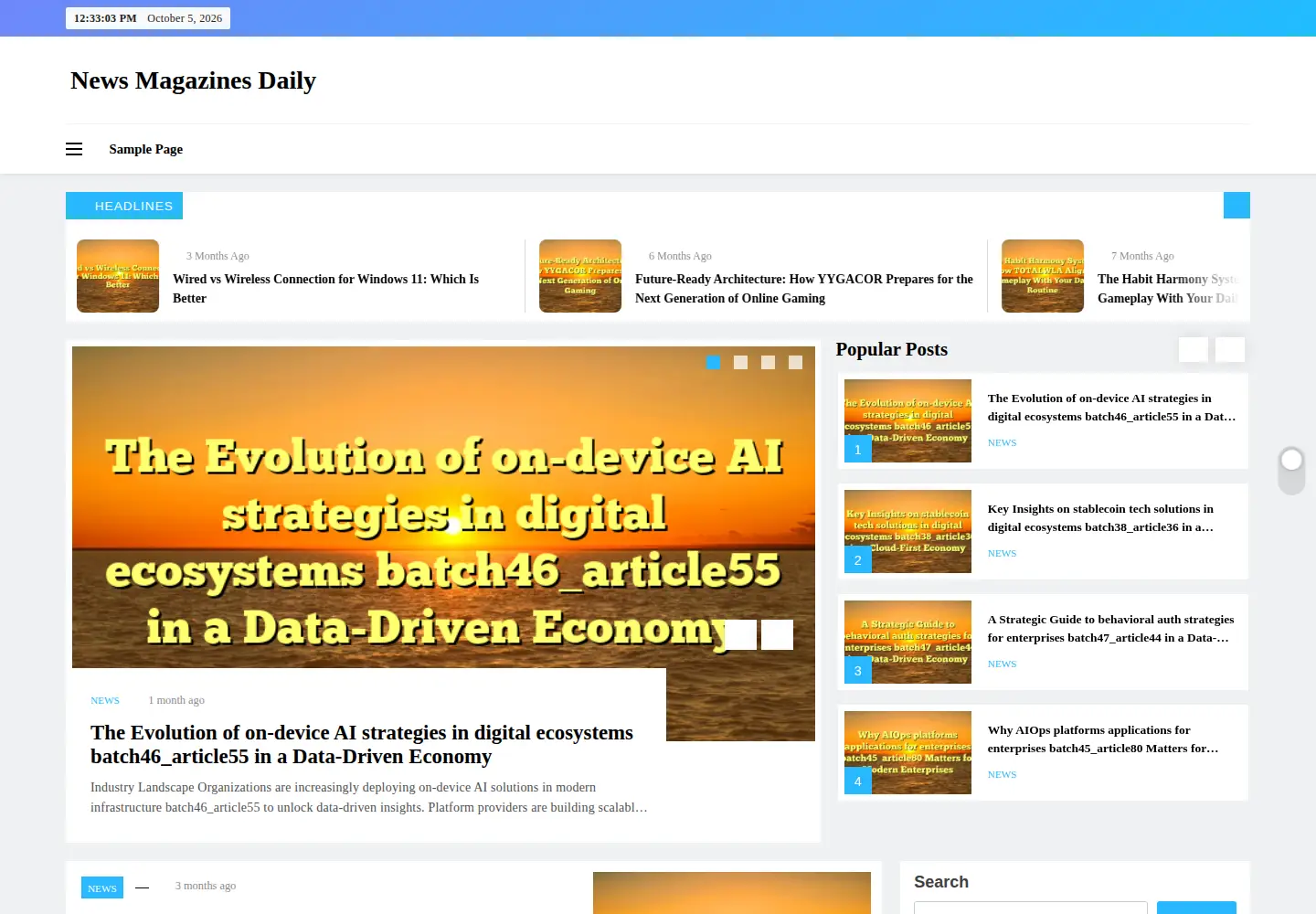Click '6 Months Ago' above Future-Ready Architecture
Screen dimensions: 1316x914
pyautogui.click(x=680, y=256)
